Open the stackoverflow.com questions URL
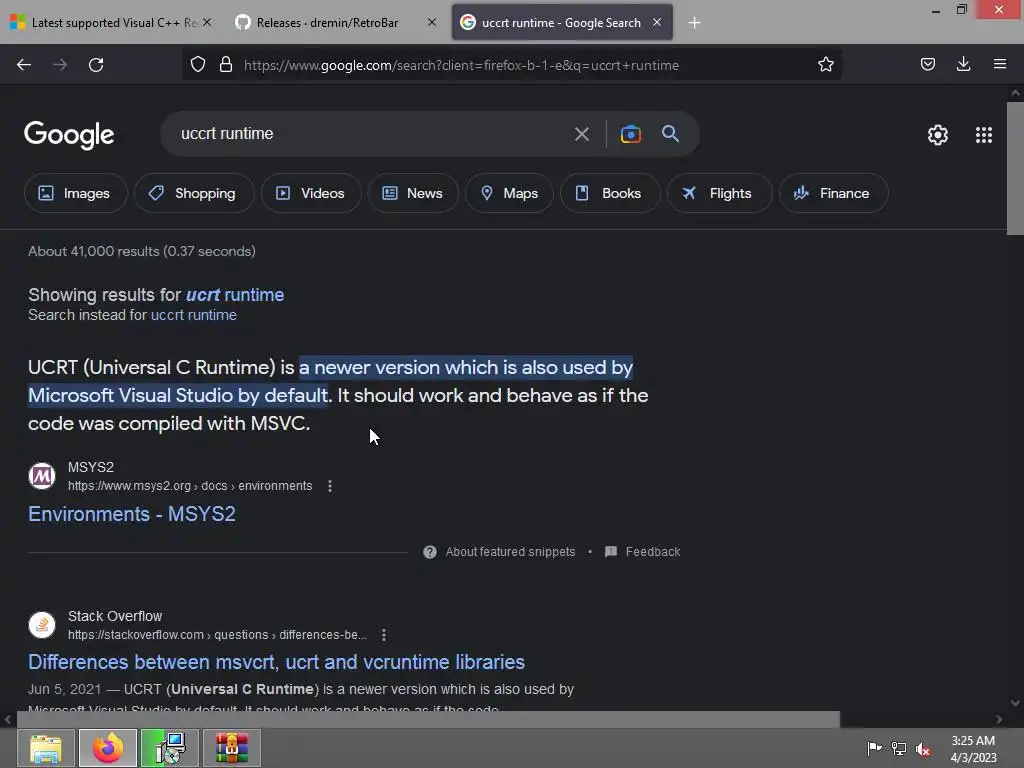This screenshot has width=1024, height=768. (x=217, y=635)
